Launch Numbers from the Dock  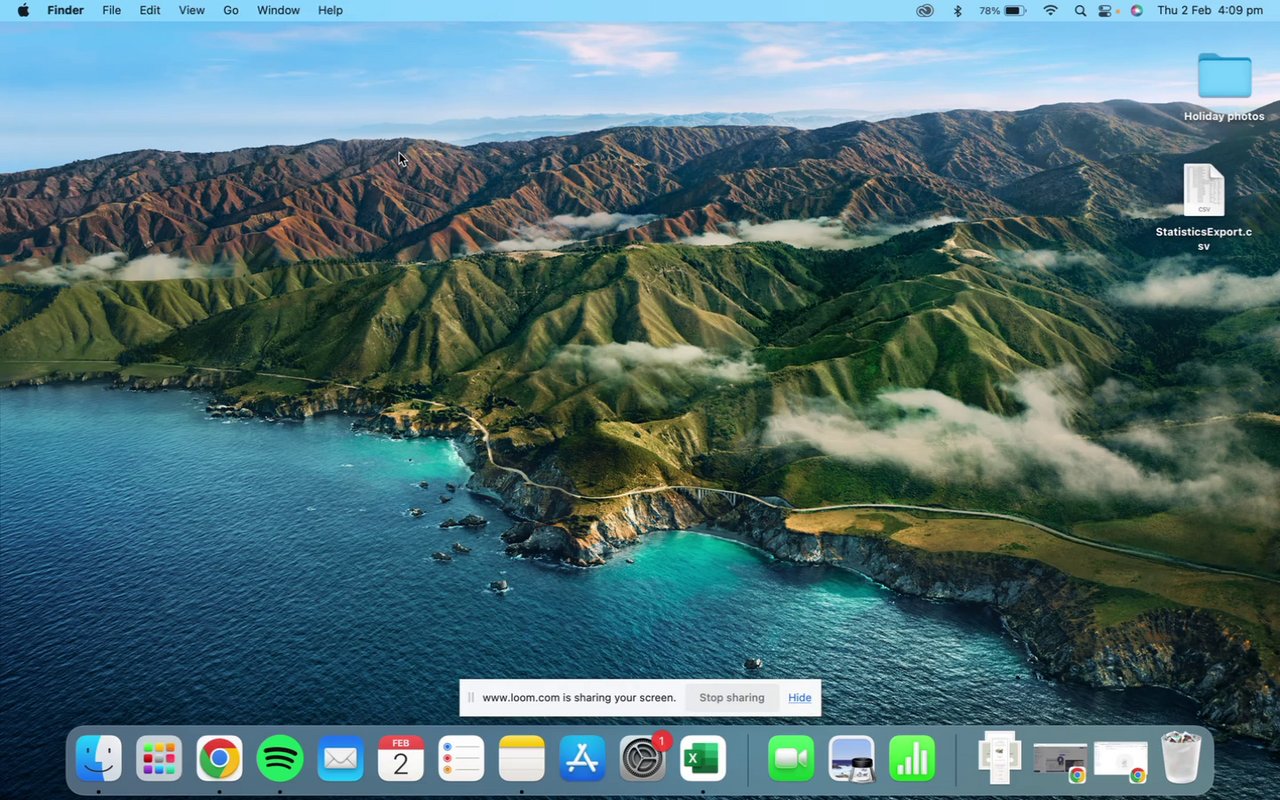click(912, 759)
